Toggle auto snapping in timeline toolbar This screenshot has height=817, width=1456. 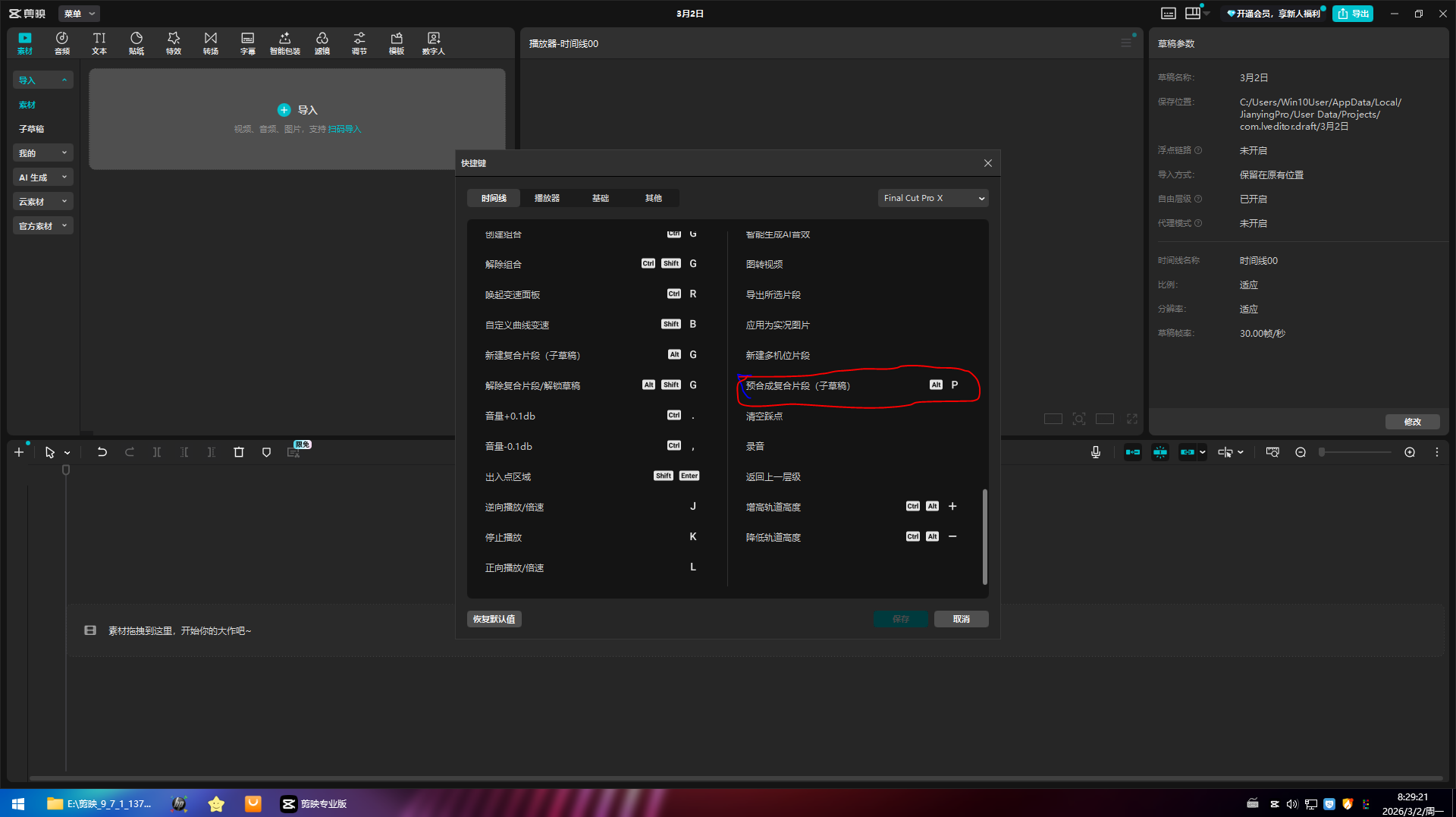1160,452
